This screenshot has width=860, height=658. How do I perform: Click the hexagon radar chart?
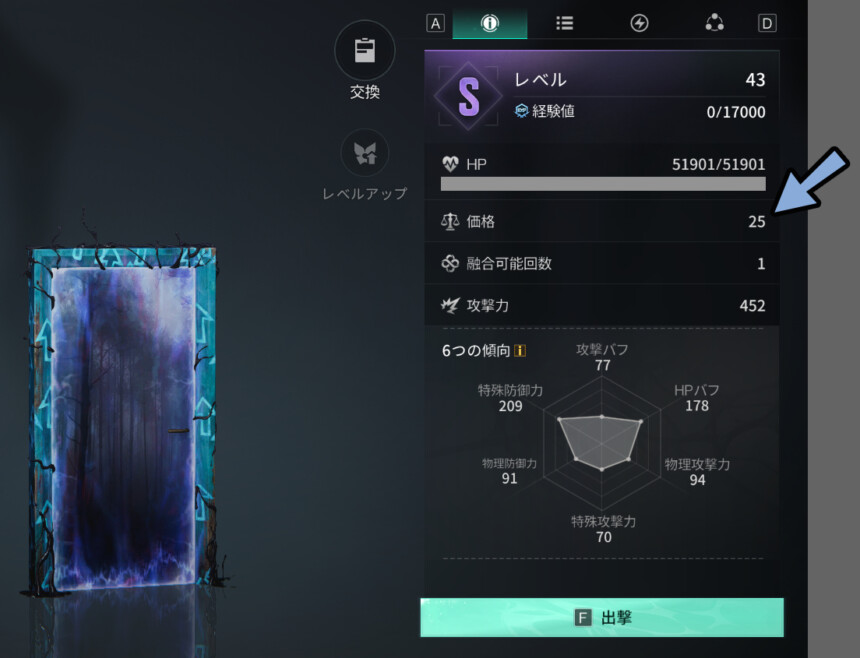click(602, 443)
